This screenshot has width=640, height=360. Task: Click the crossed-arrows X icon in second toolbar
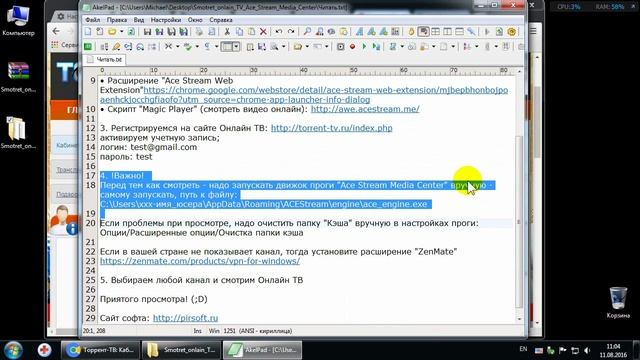point(168,47)
